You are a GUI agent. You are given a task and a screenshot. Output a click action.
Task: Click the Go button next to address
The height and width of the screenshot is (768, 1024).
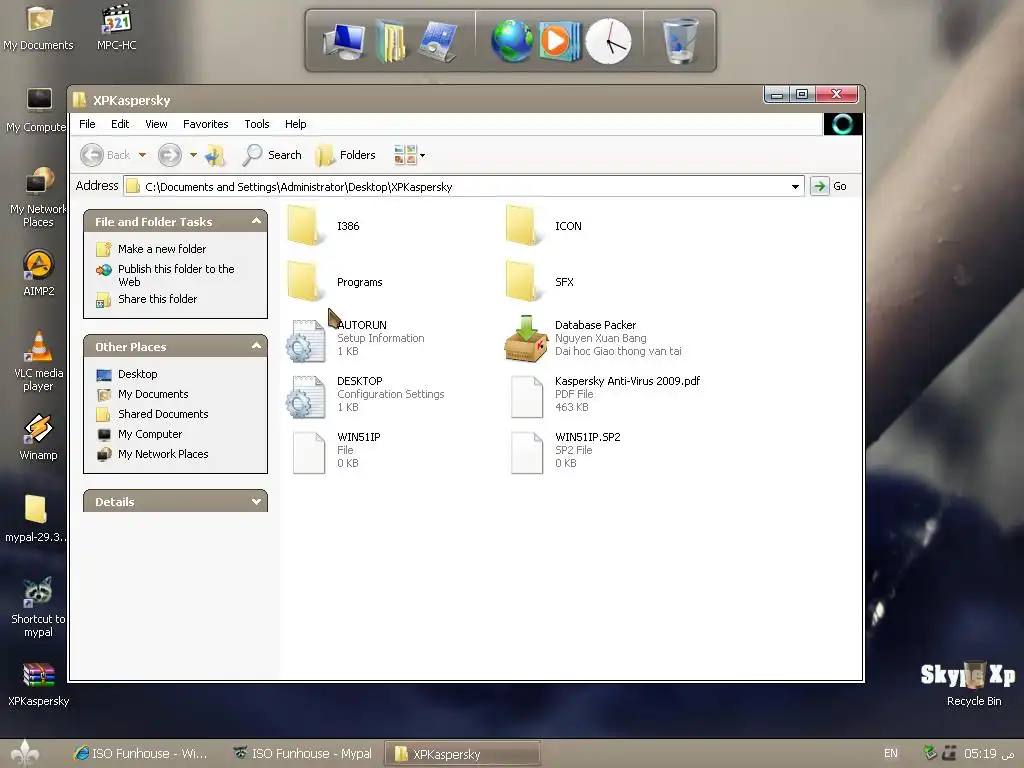[x=829, y=186]
